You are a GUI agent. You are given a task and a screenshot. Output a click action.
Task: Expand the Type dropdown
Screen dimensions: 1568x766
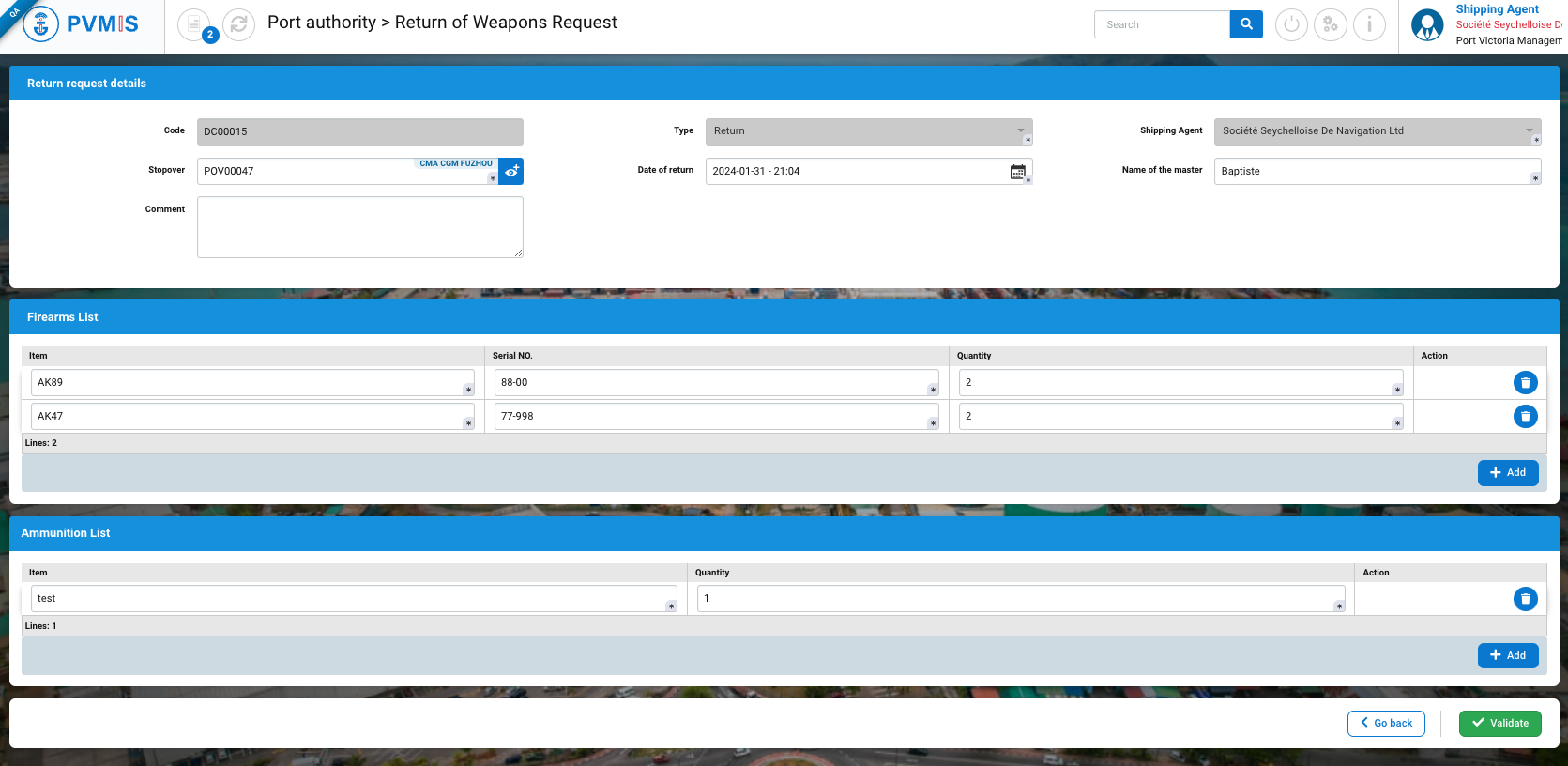(x=1020, y=131)
